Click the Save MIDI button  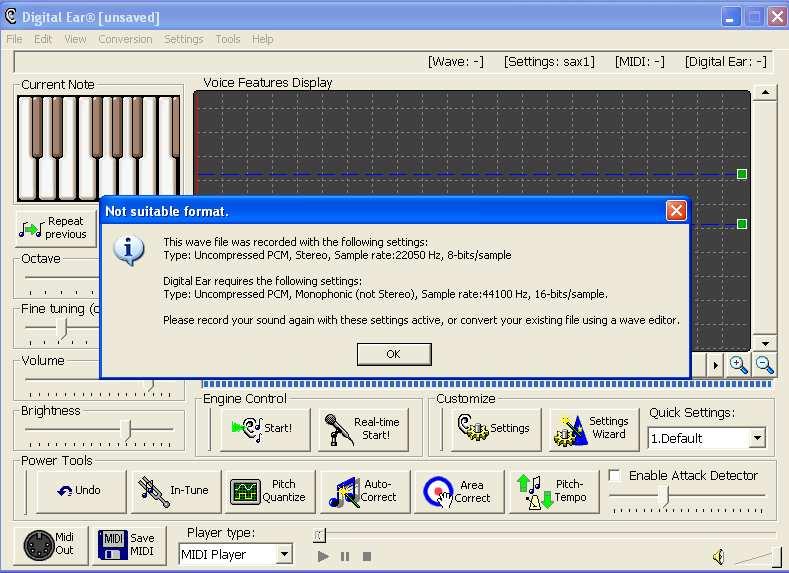pos(127,544)
